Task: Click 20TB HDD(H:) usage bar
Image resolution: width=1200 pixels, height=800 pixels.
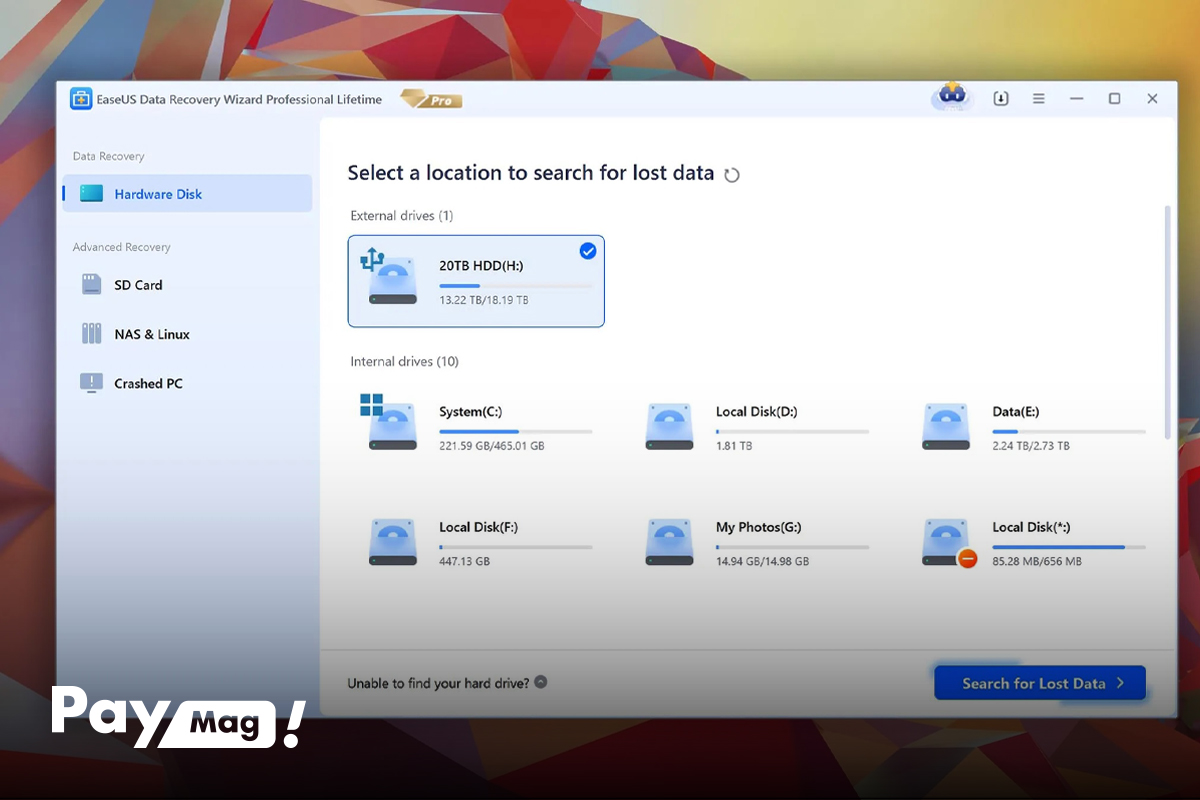Action: tap(516, 286)
